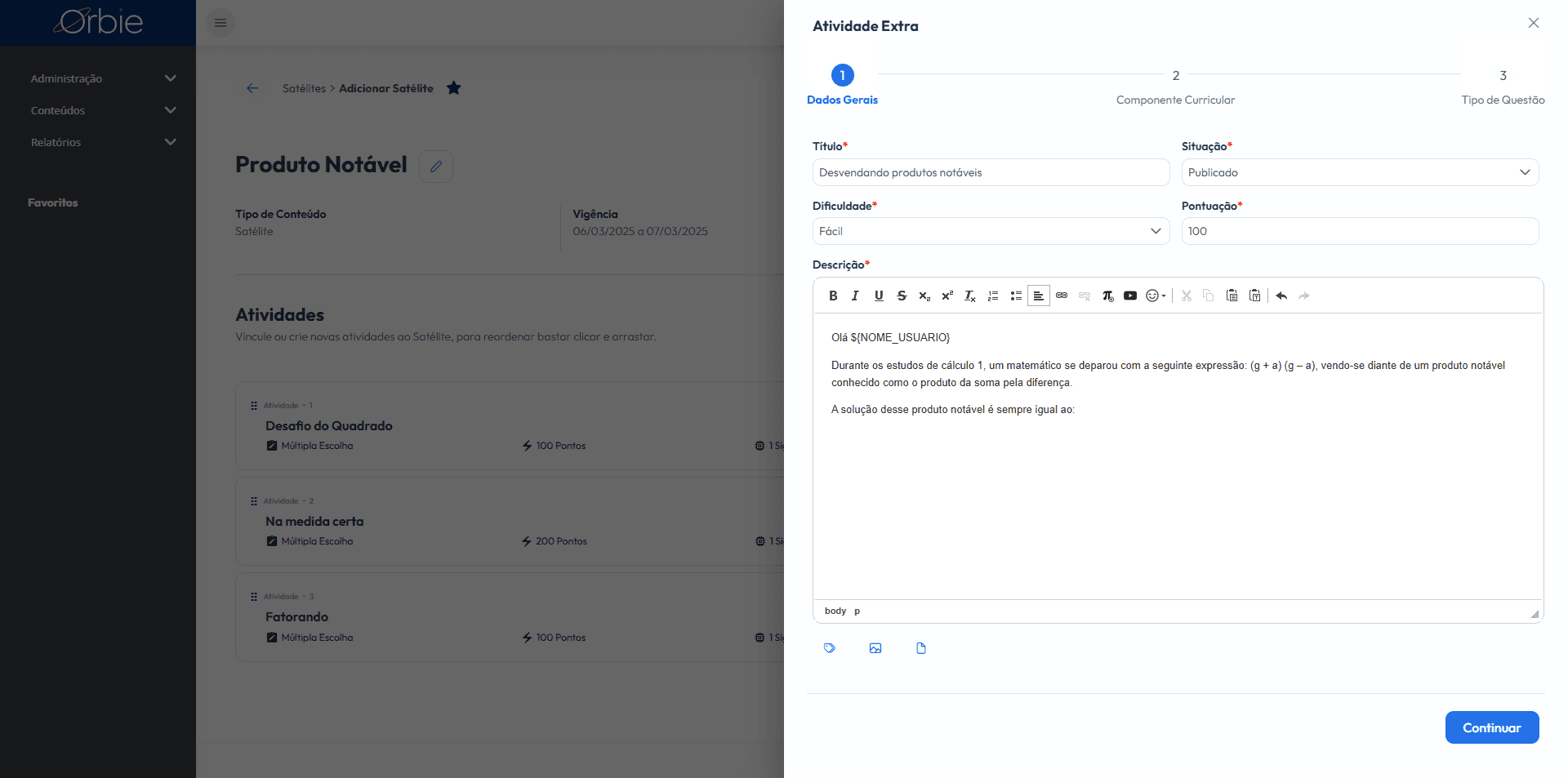Go to step 3 Tipo de Questão
The image size is (1568, 778).
(x=1503, y=87)
